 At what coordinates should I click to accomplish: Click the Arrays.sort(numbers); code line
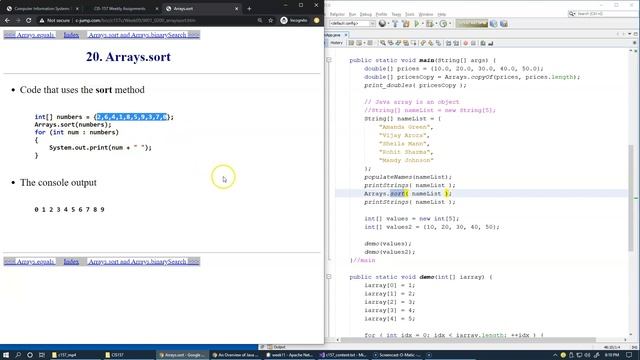click(x=73, y=124)
